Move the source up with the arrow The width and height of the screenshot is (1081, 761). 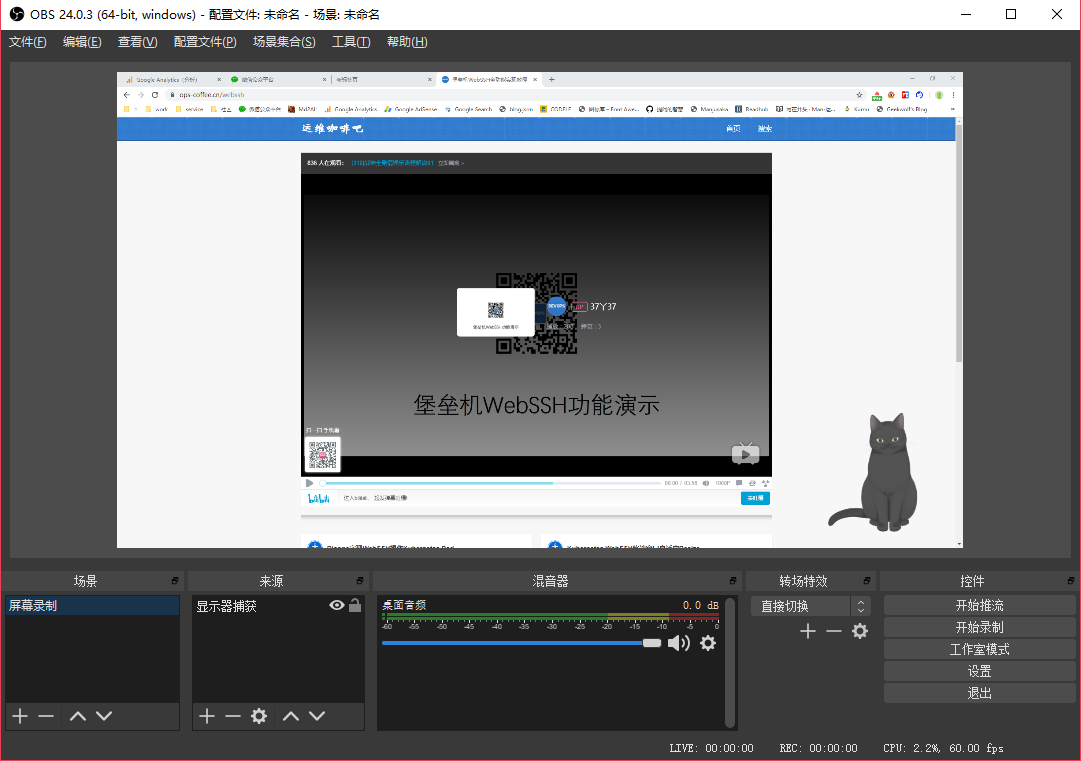[291, 716]
